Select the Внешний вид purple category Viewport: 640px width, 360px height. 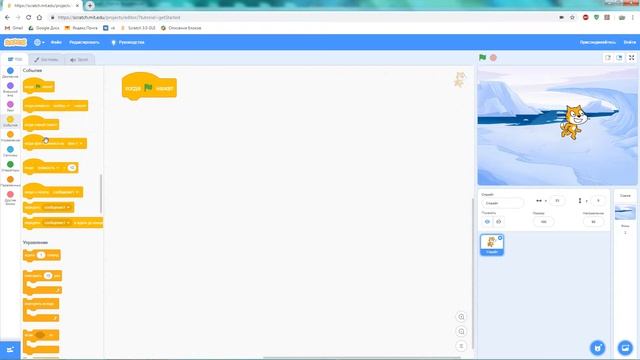10,86
